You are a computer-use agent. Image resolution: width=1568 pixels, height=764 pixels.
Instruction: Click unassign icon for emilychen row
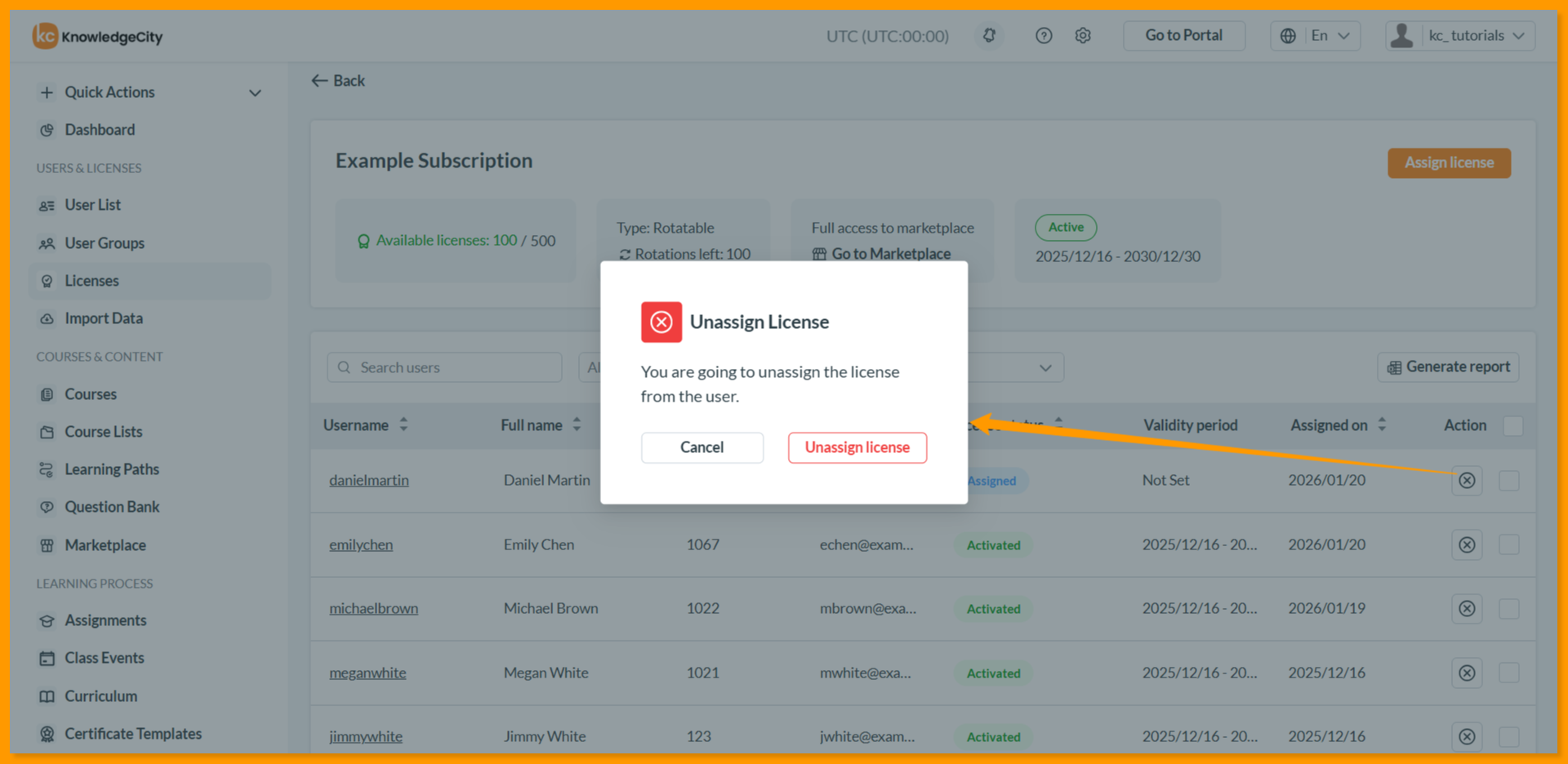pyautogui.click(x=1467, y=544)
